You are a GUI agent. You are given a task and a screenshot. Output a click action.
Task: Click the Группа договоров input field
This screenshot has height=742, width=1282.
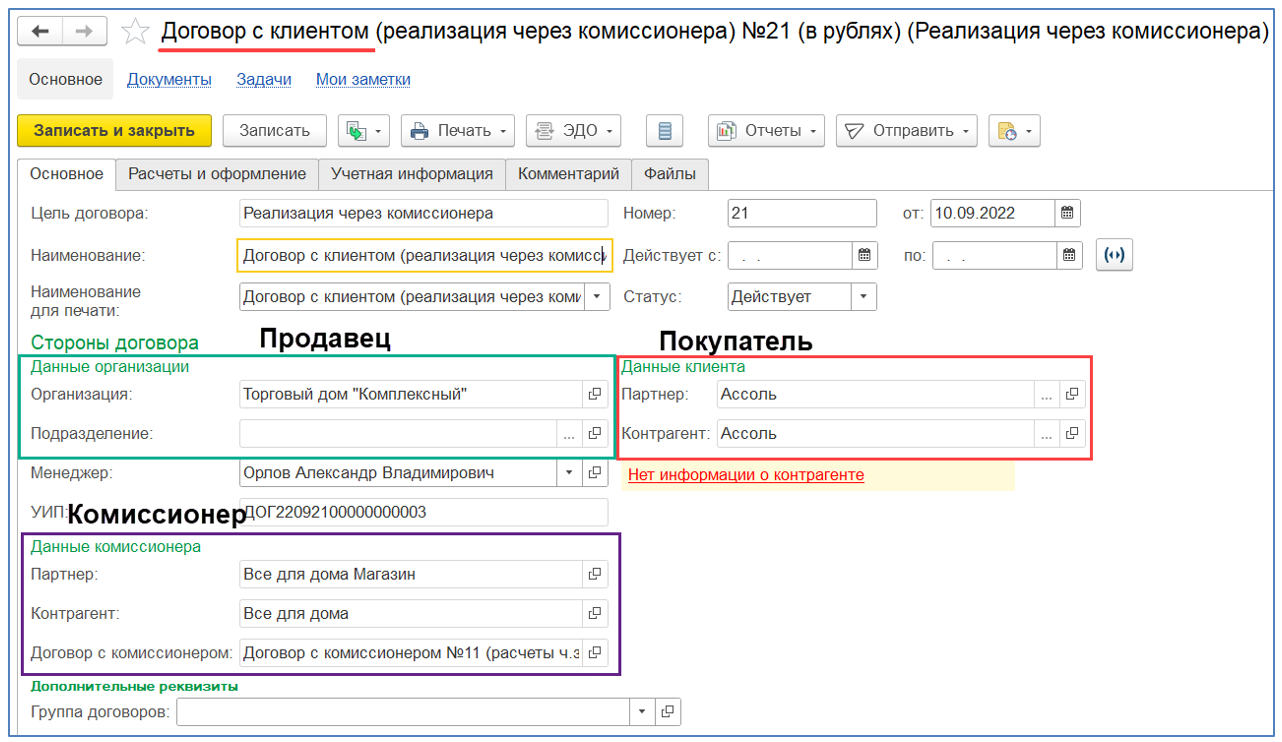(403, 712)
